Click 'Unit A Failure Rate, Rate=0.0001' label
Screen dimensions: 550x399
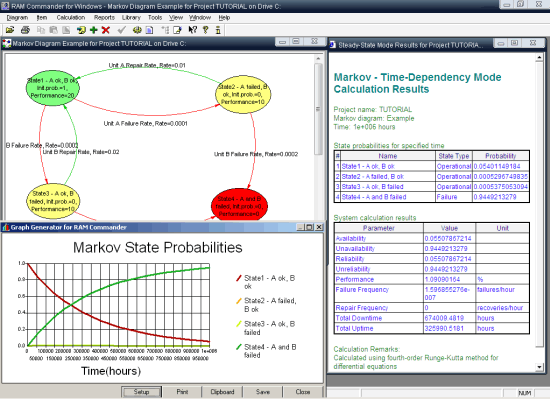coord(145,123)
